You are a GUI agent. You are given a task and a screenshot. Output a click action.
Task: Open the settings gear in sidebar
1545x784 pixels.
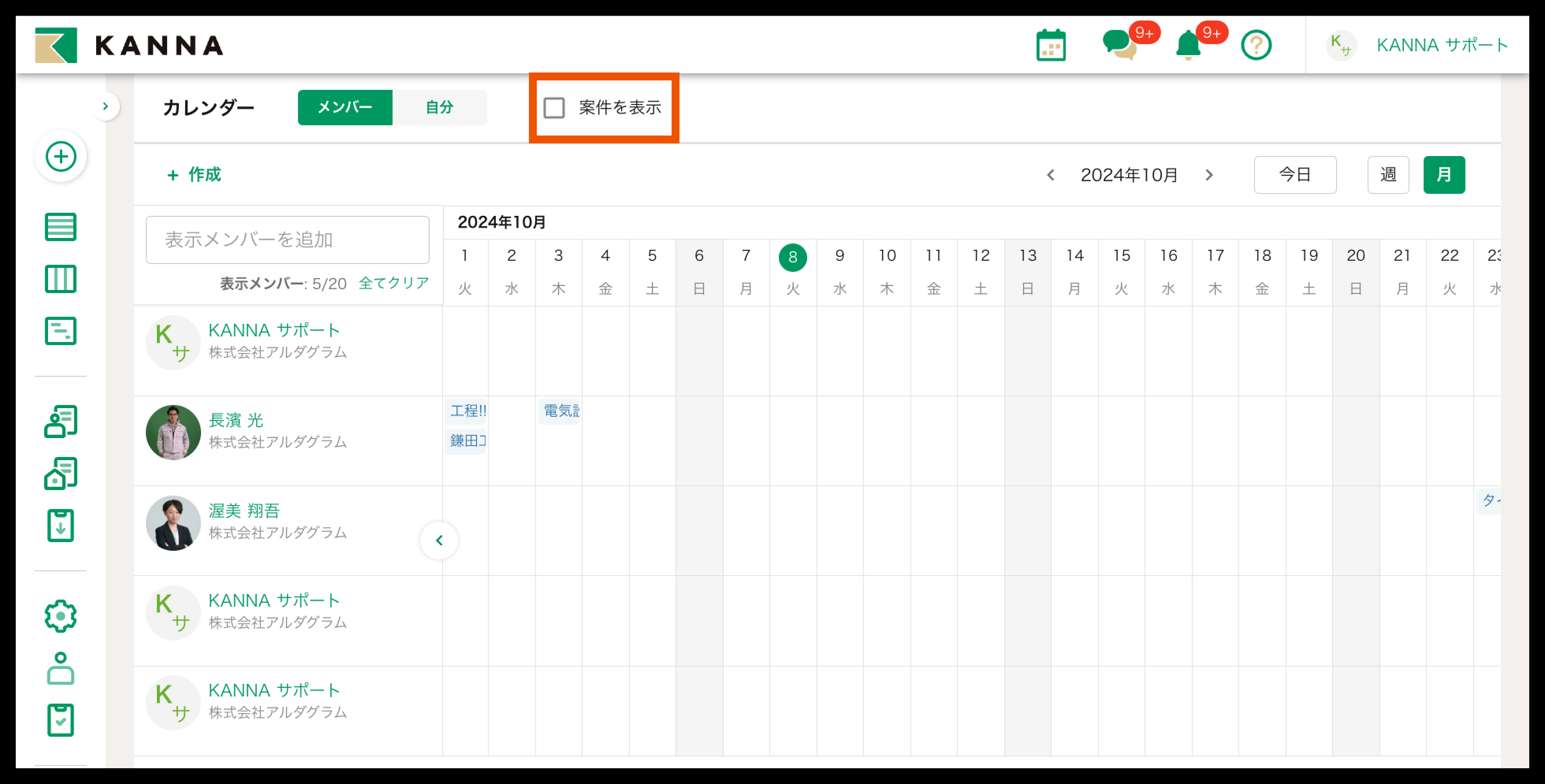tap(61, 616)
